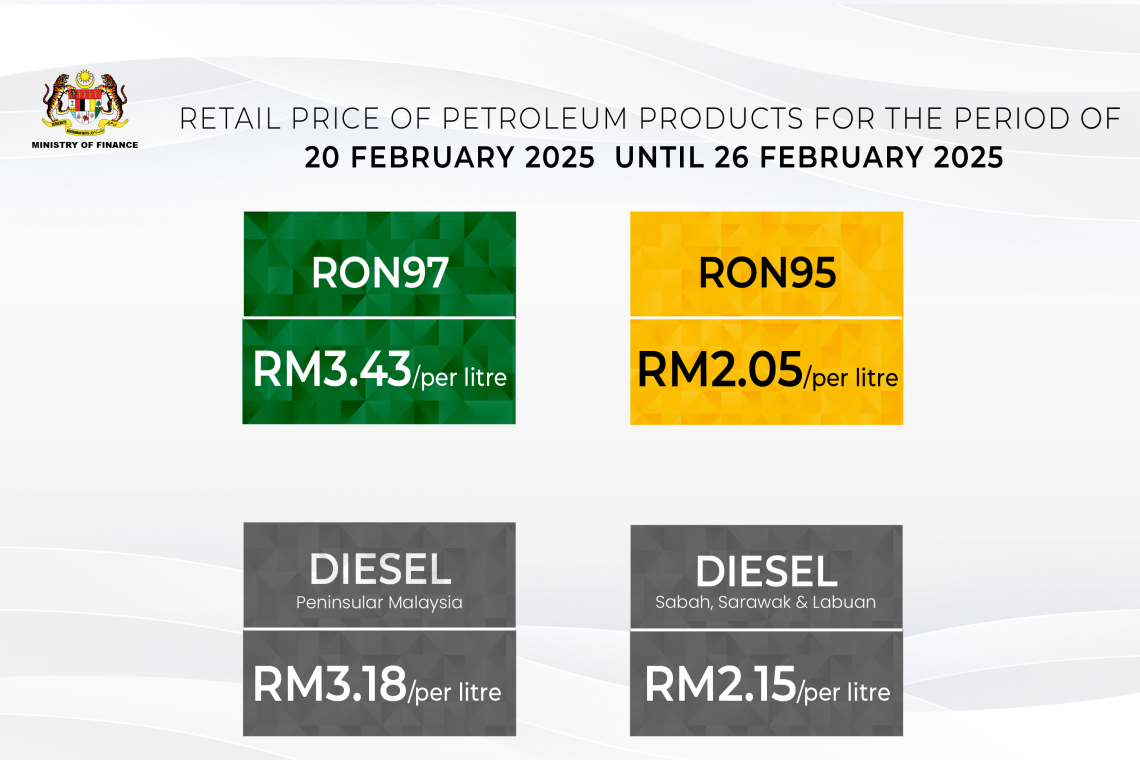This screenshot has height=760, width=1140.
Task: Click the DIESEL Sabah, Sarawak & Labuan header
Action: pyautogui.click(x=766, y=573)
